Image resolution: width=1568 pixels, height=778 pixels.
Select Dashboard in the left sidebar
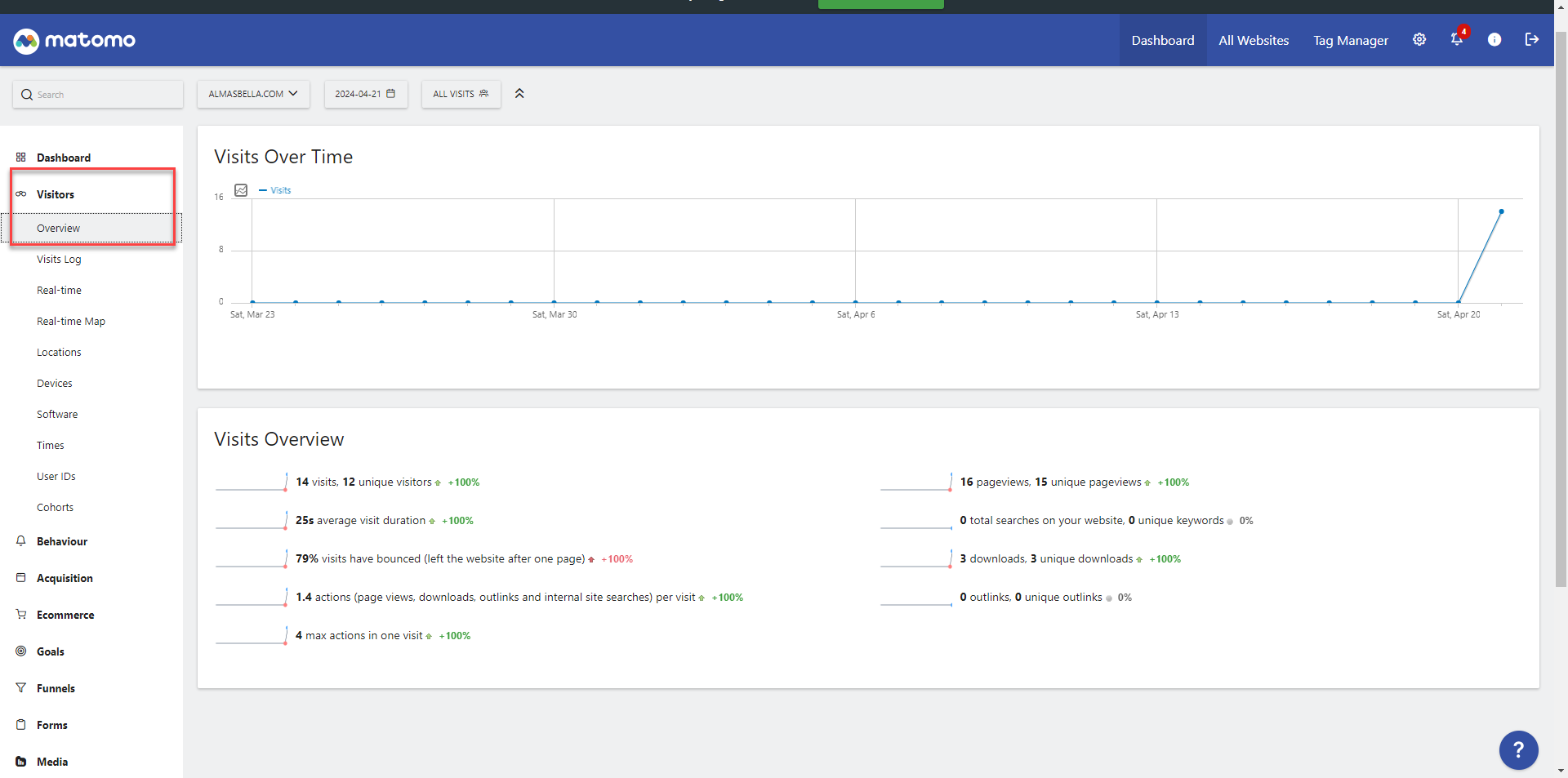[64, 158]
